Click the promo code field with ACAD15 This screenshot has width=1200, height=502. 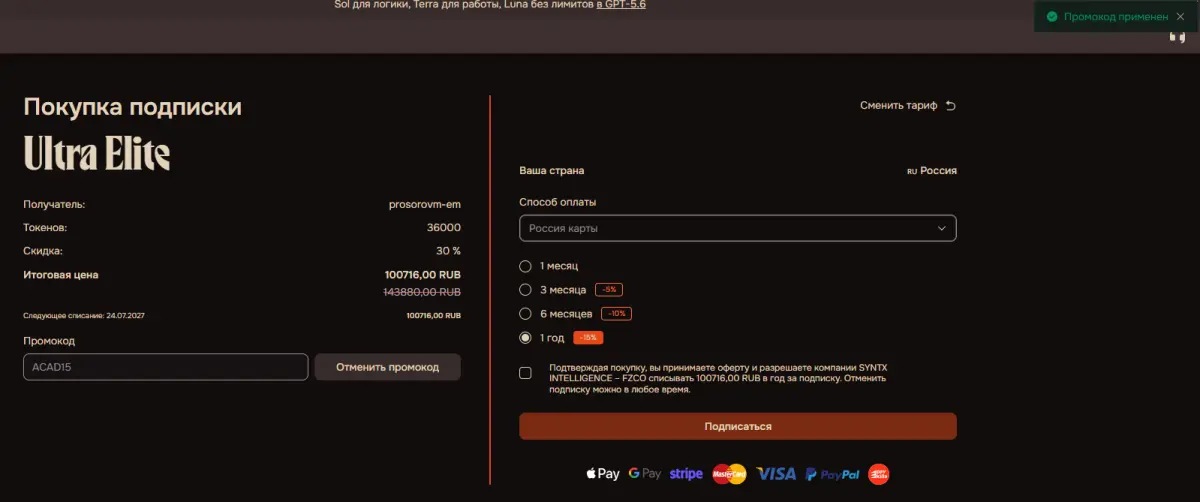pos(165,367)
